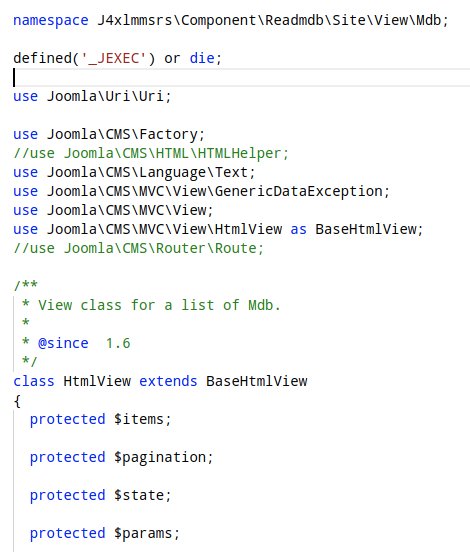Click the commented-out HTMLHelper import line

(151, 153)
